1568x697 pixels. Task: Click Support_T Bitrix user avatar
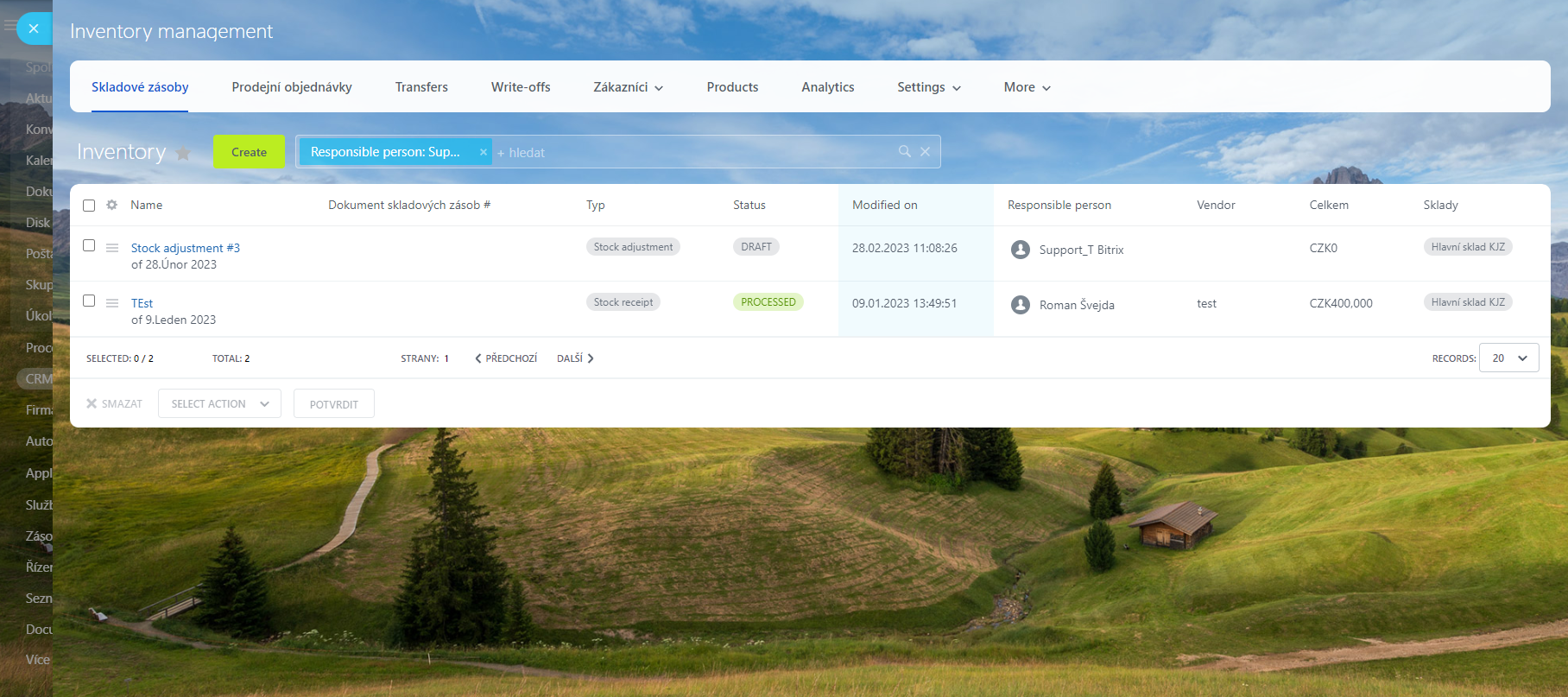coord(1020,250)
